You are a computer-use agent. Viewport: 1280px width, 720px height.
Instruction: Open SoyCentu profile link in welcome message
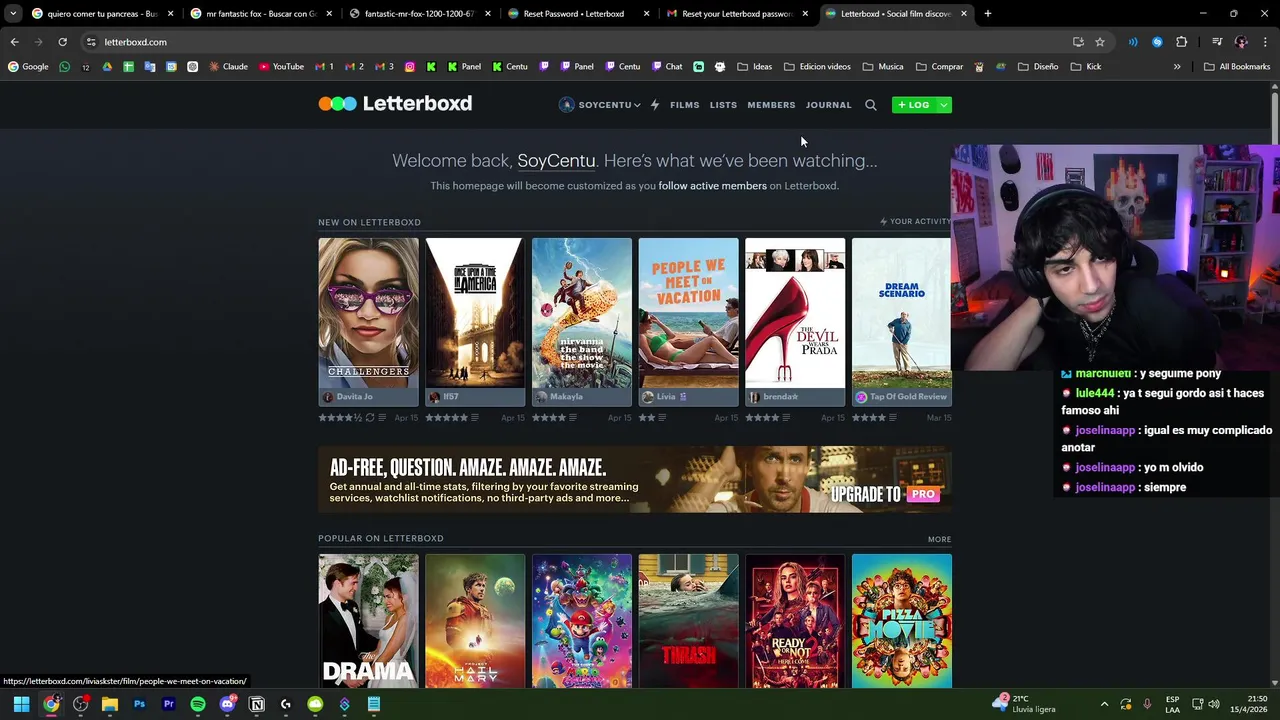[556, 161]
